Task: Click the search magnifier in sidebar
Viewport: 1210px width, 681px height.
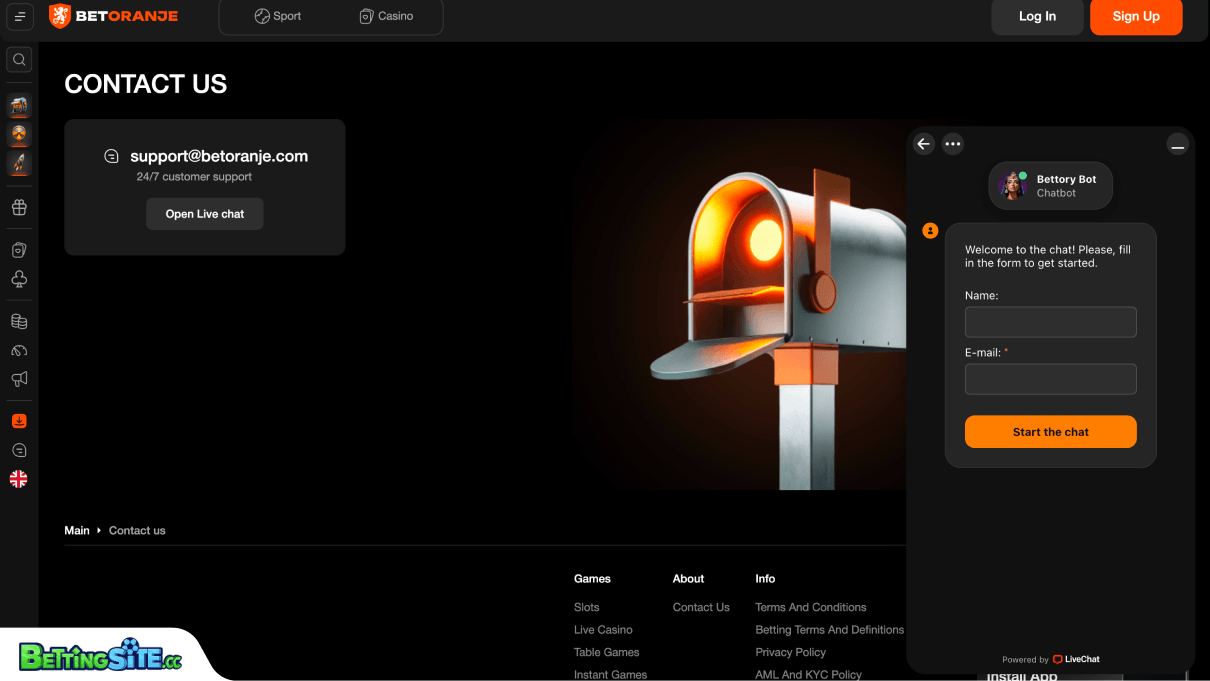Action: [19, 60]
